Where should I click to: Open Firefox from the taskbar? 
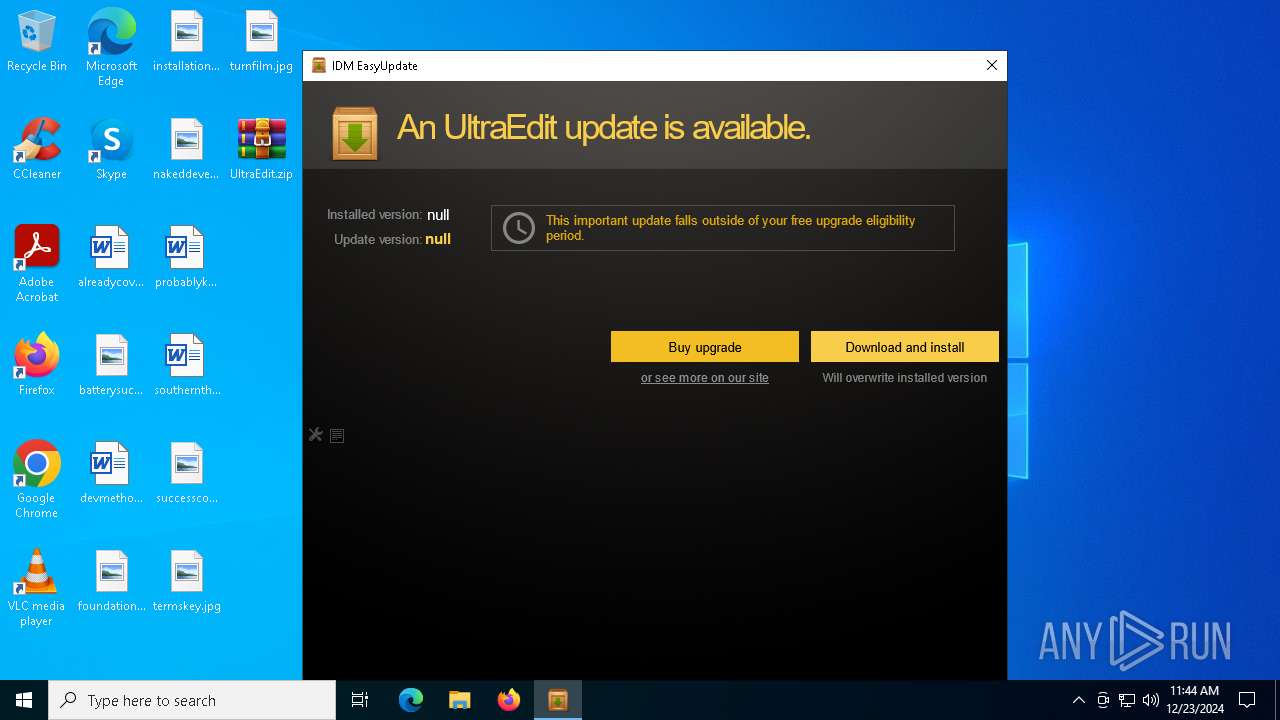click(x=509, y=700)
